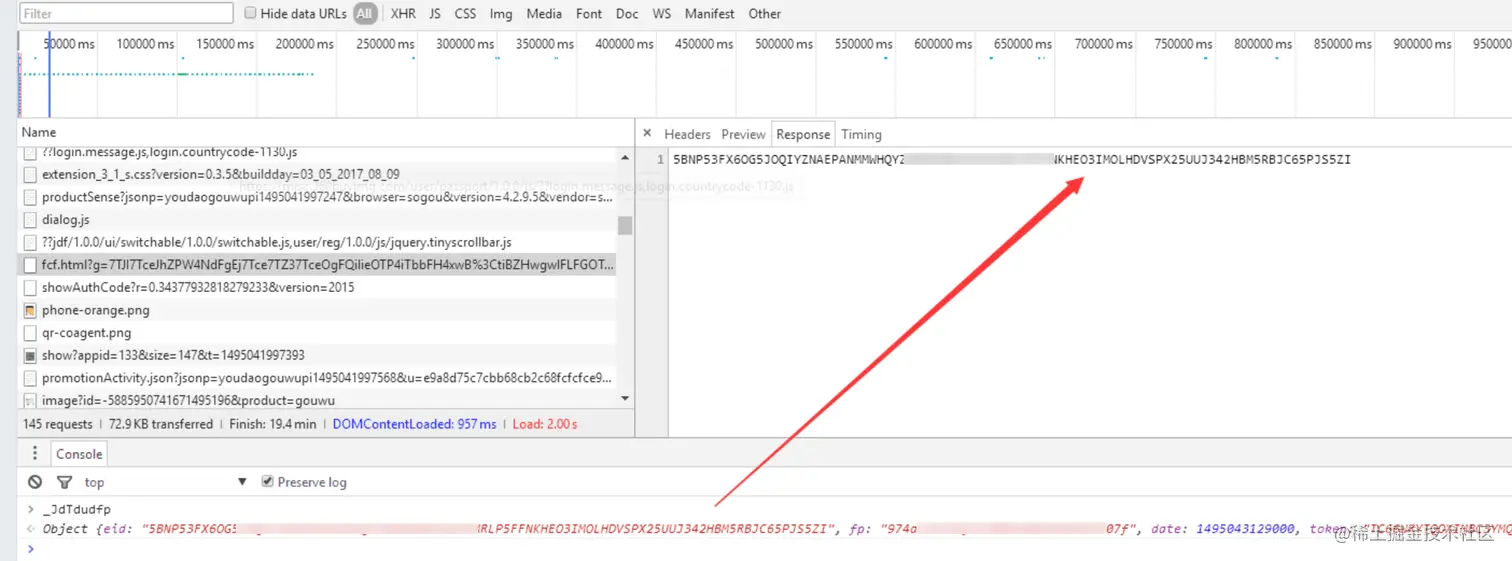
Task: Click the response body line 1 text
Action: pyautogui.click(x=1012, y=159)
